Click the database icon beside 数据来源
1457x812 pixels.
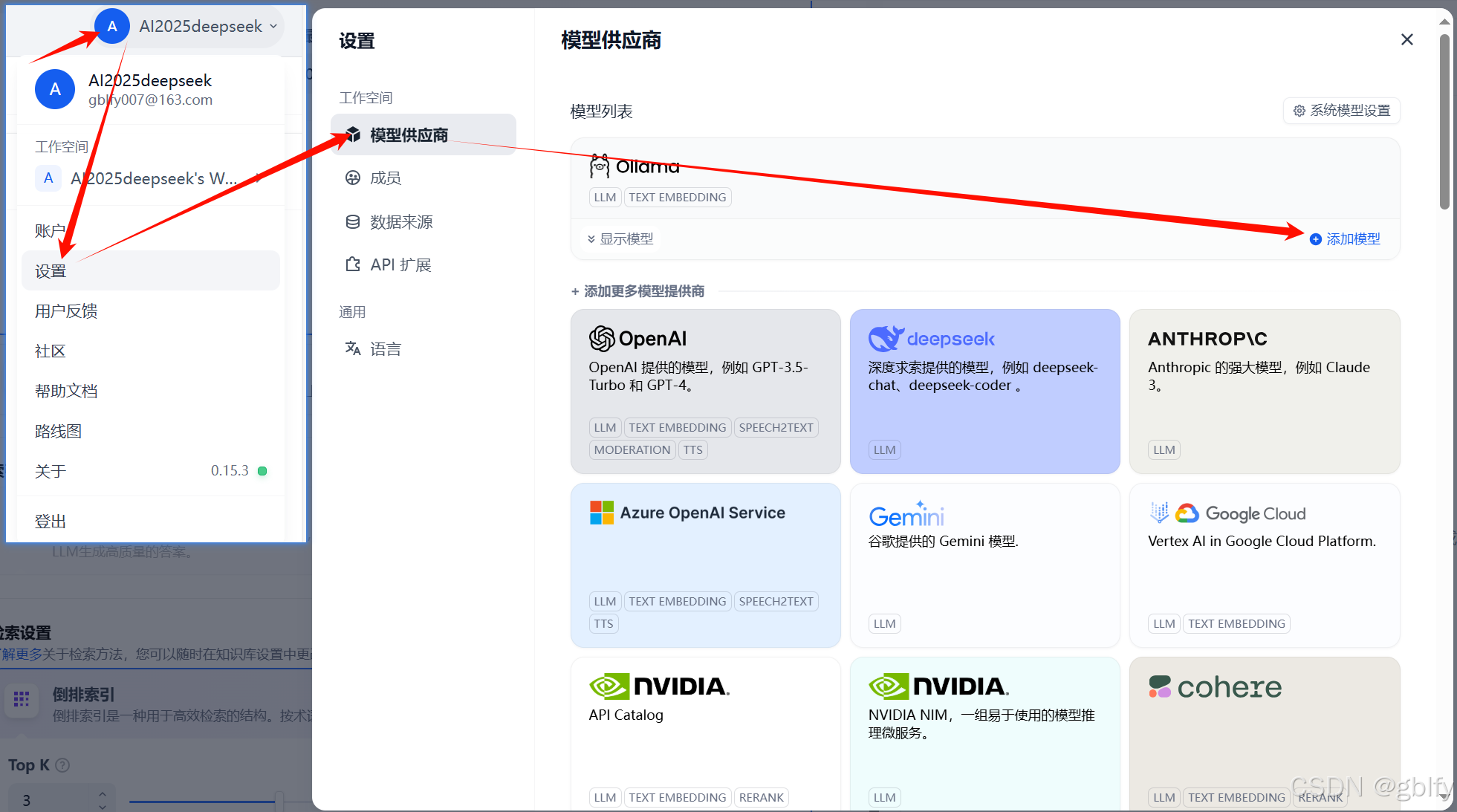[353, 221]
